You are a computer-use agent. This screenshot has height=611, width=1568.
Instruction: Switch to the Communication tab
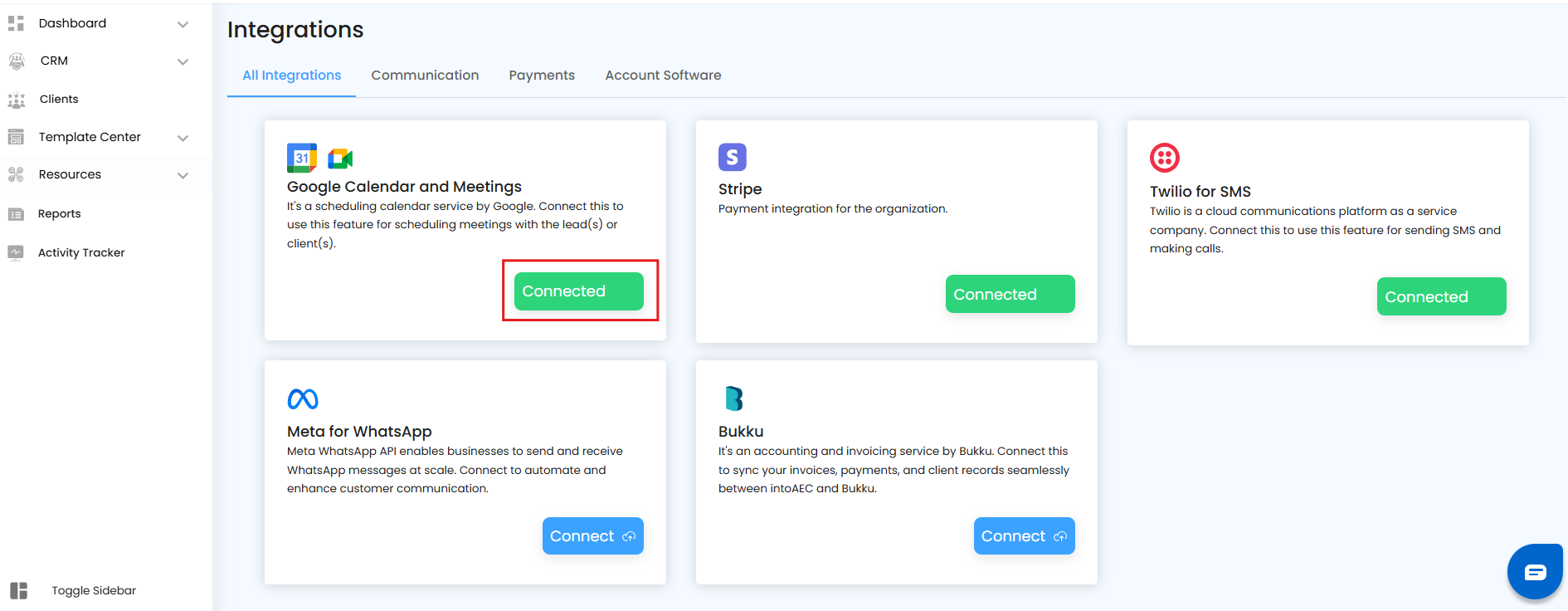pos(425,76)
